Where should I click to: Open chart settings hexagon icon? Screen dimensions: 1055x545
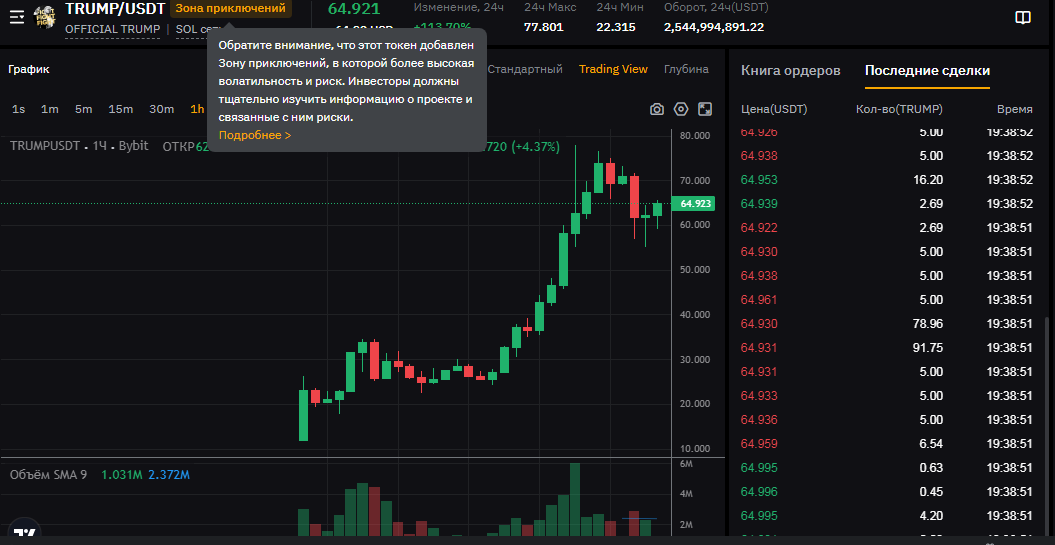coord(681,110)
